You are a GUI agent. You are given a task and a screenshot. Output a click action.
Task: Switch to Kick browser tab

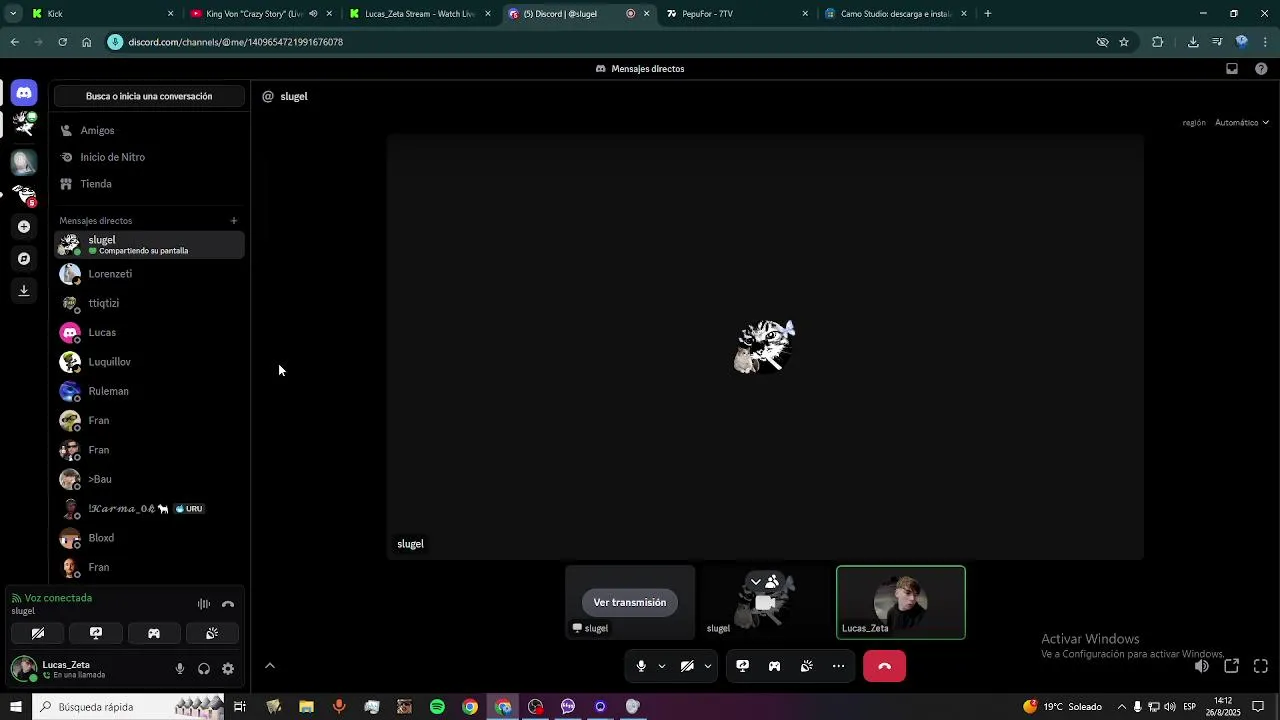[101, 14]
